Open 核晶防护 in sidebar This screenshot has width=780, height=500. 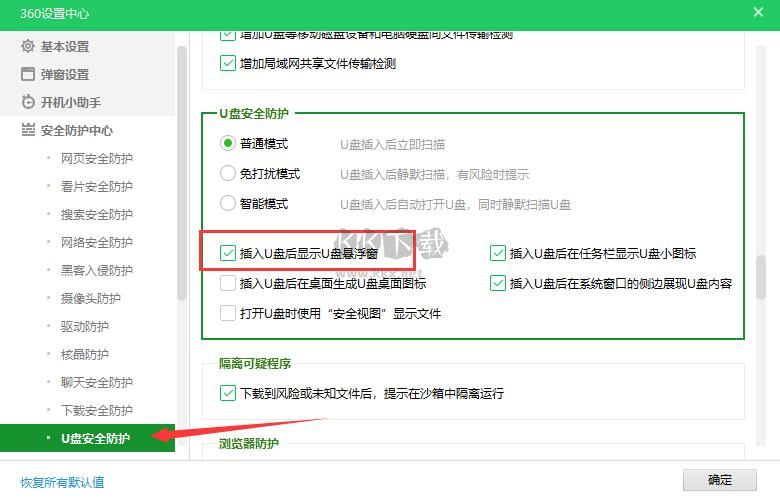click(x=85, y=354)
